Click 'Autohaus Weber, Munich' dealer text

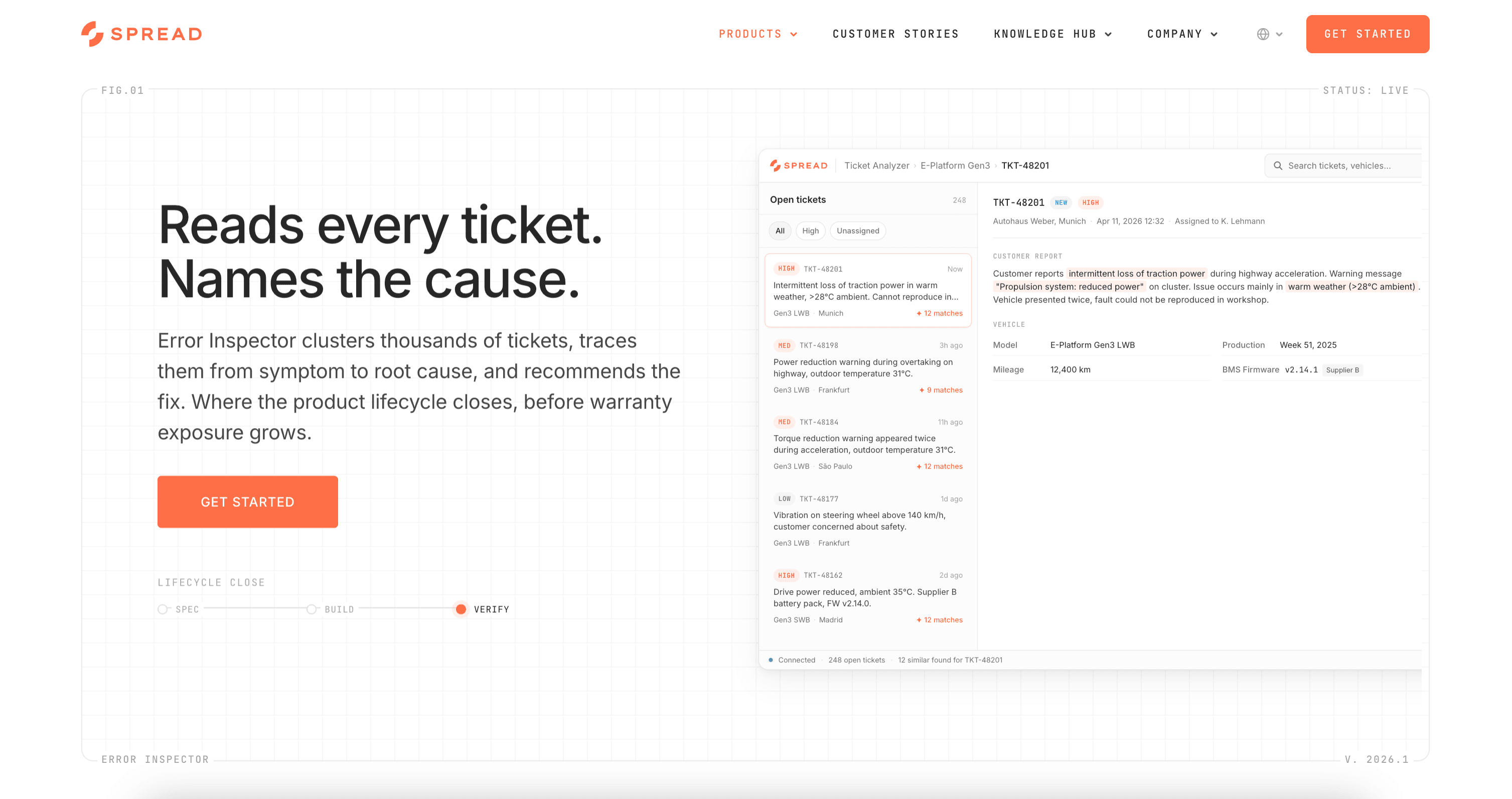point(1039,221)
